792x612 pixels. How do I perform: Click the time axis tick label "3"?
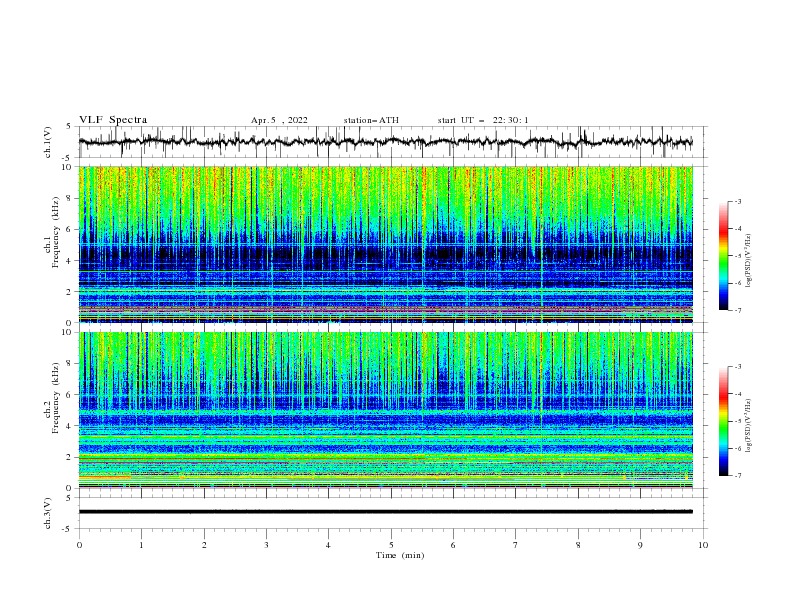(x=267, y=545)
